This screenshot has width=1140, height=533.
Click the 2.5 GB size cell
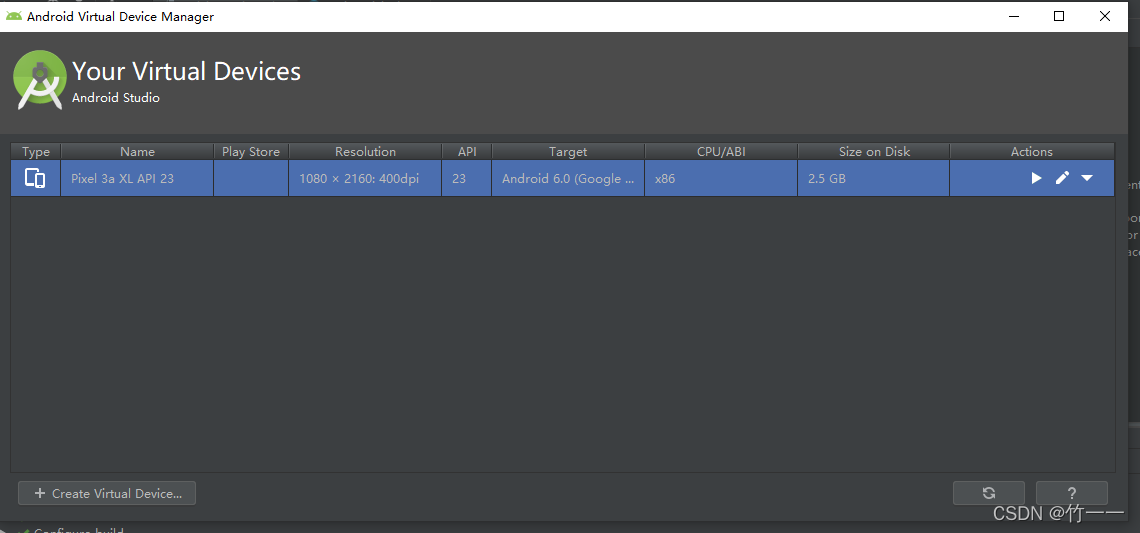coord(874,178)
